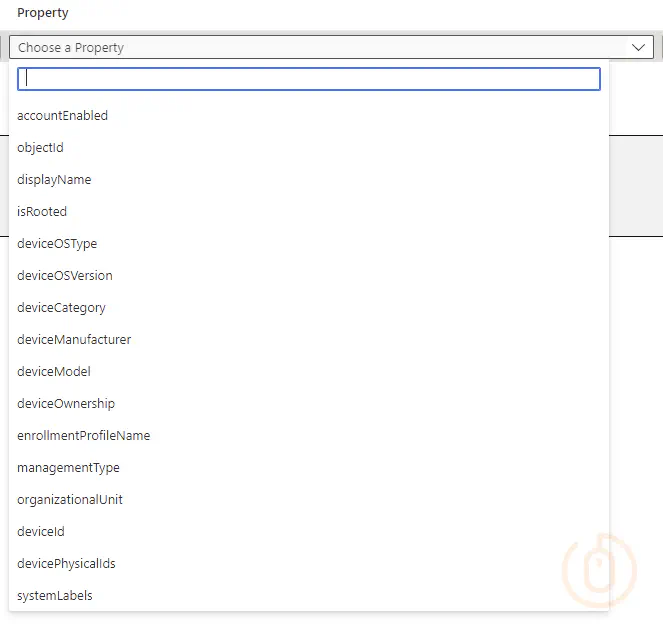Pick the deviceCategory entry
The height and width of the screenshot is (634, 663).
click(x=61, y=308)
